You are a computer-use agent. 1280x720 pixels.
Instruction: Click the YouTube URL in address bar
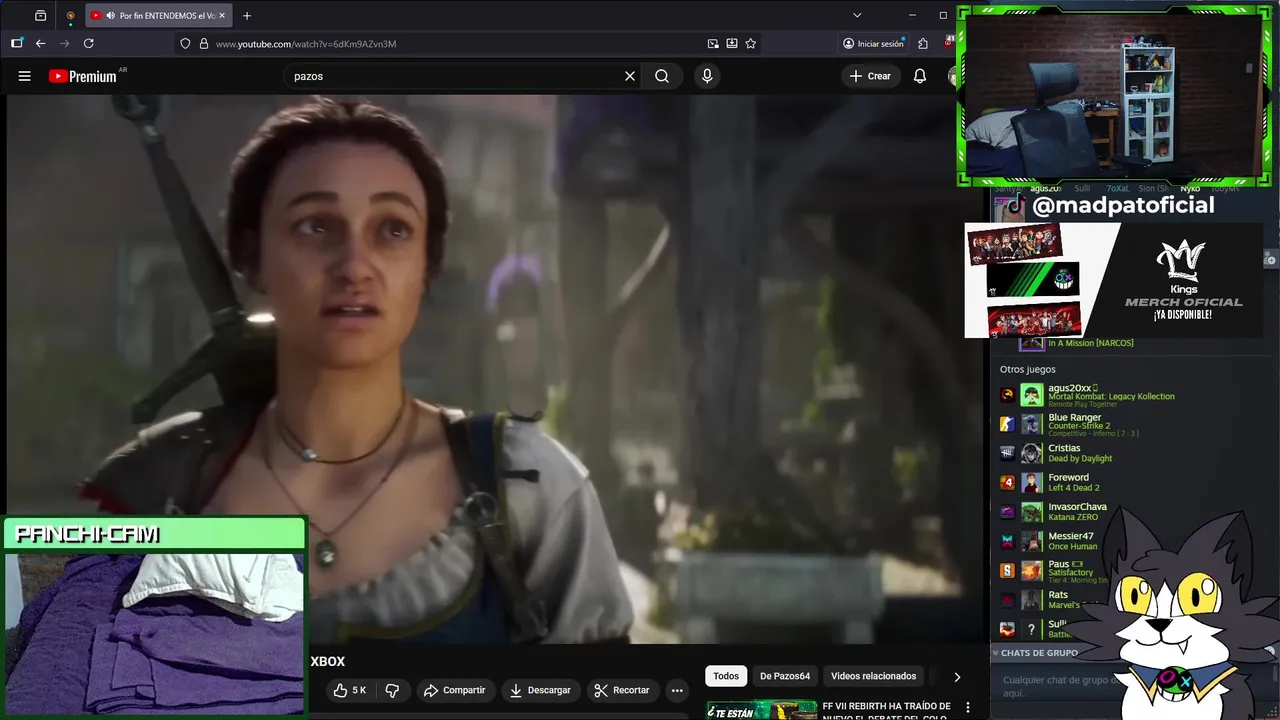pos(306,44)
